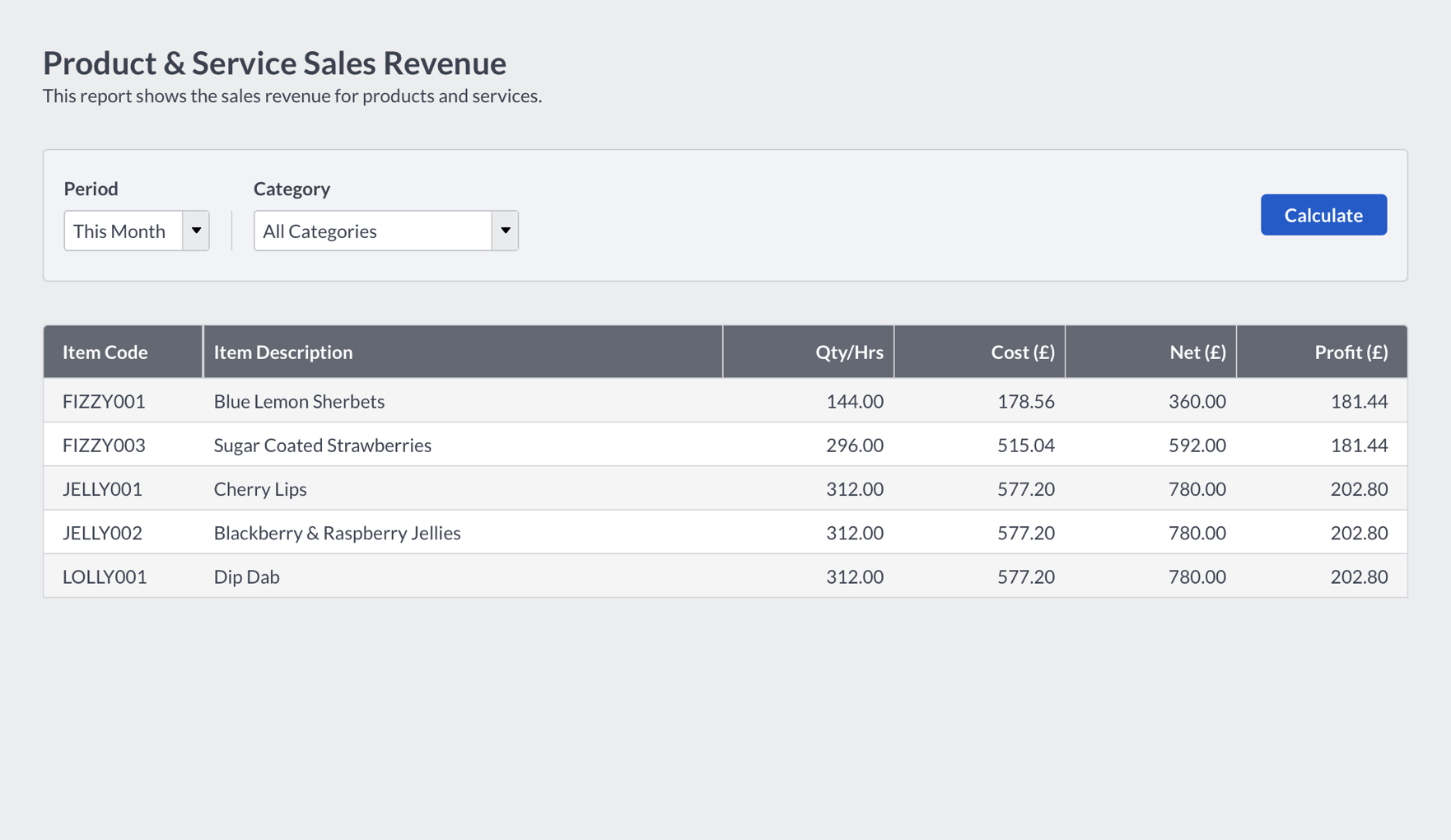Click the All Categories combo box
This screenshot has height=840, width=1451.
(373, 231)
